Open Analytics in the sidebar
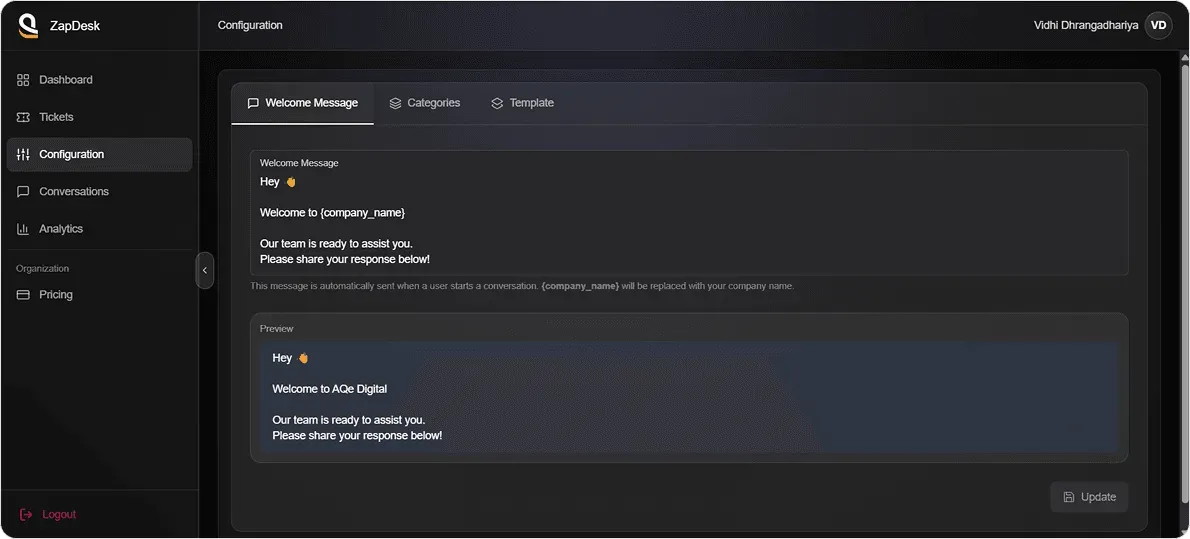 (99, 229)
